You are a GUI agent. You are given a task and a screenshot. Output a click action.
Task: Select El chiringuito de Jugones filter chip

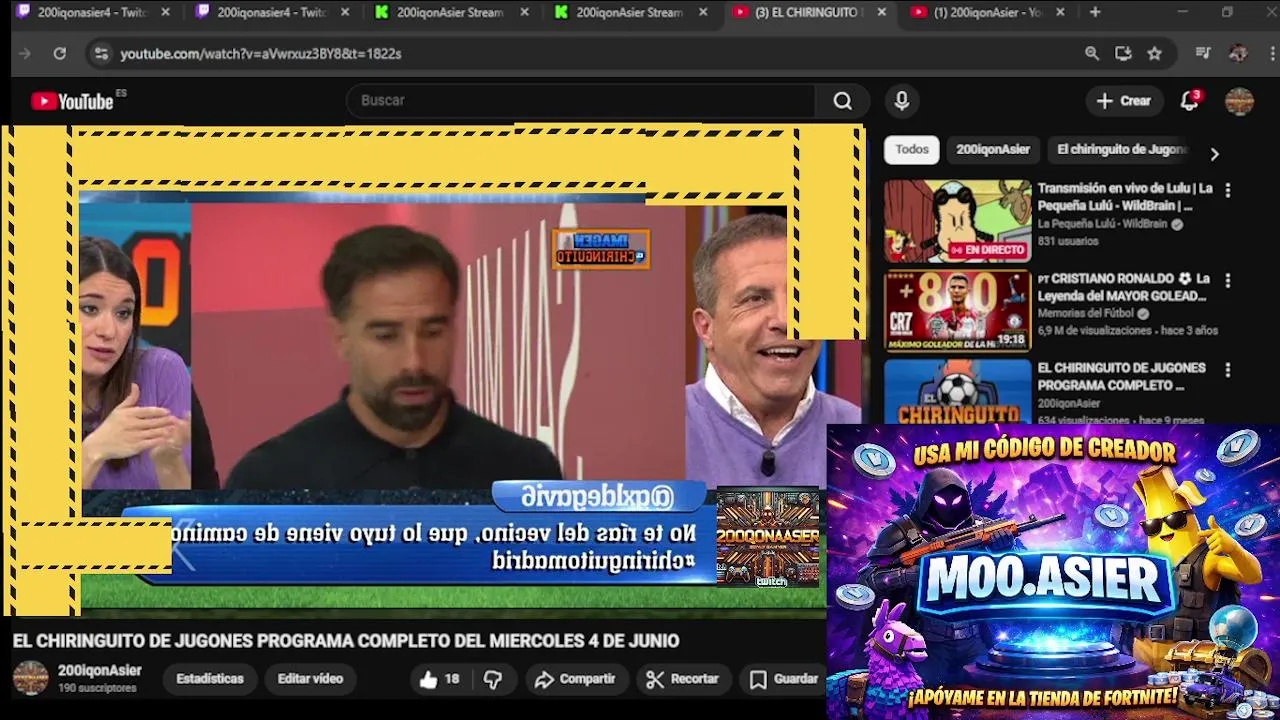coord(1121,149)
